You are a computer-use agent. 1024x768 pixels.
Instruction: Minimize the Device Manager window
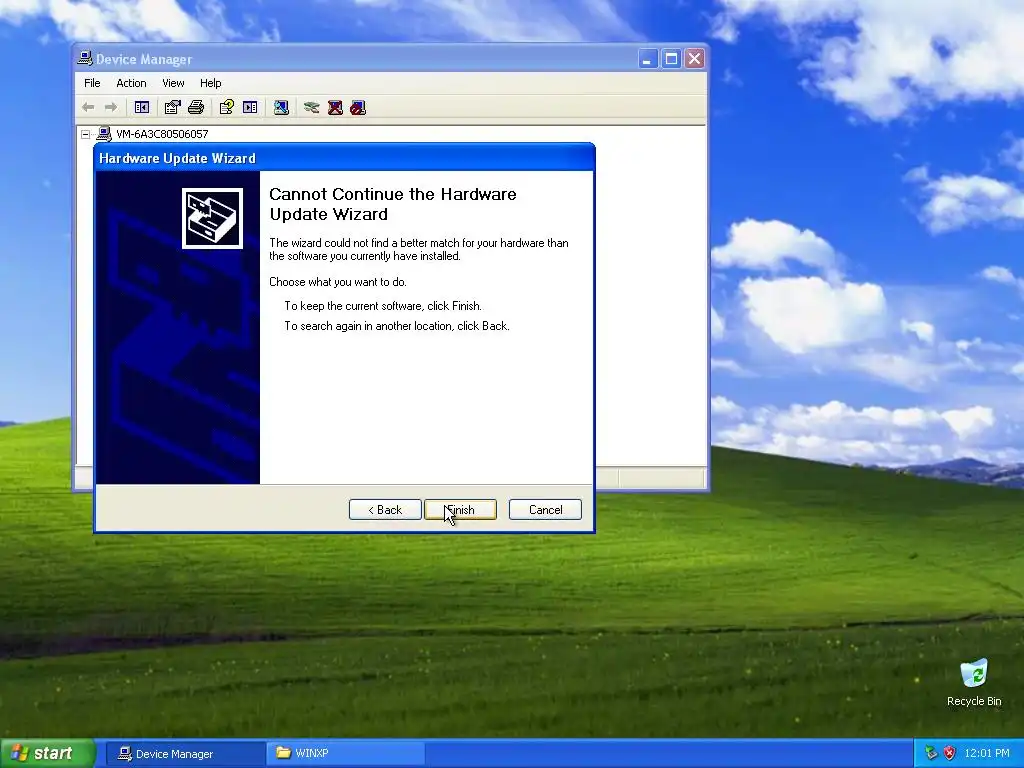tap(648, 59)
